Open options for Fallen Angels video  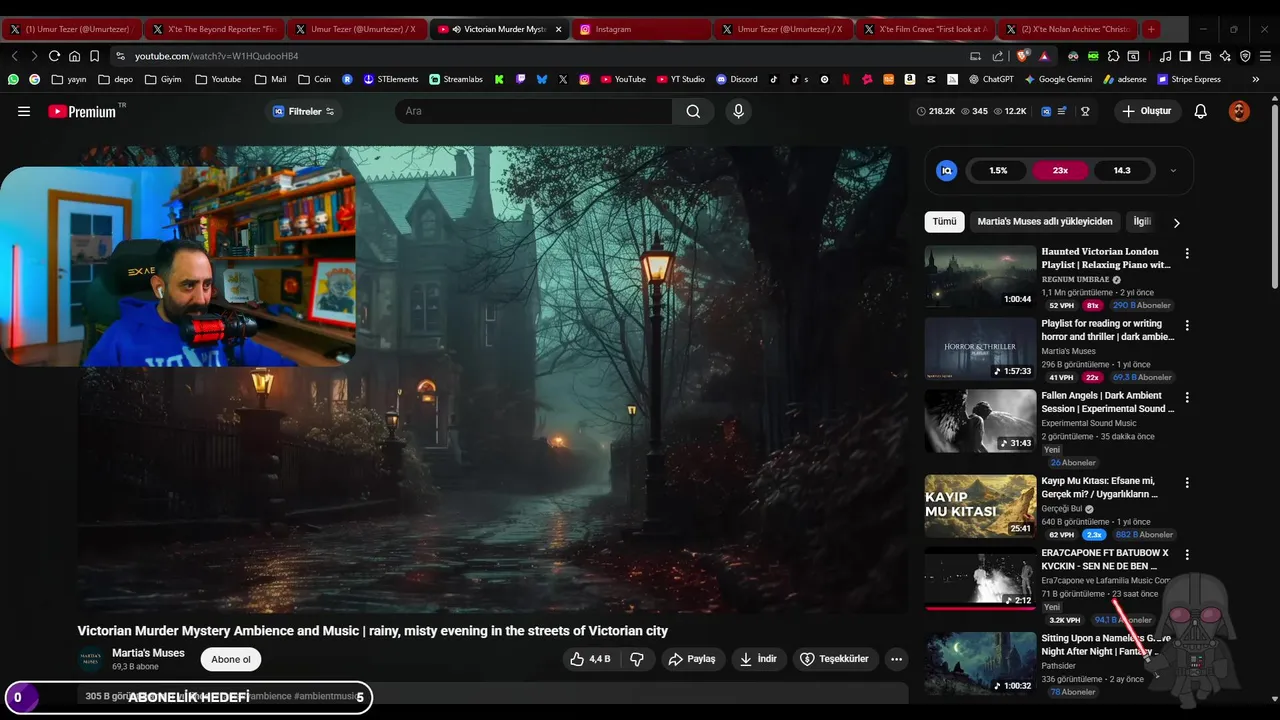[x=1187, y=398]
